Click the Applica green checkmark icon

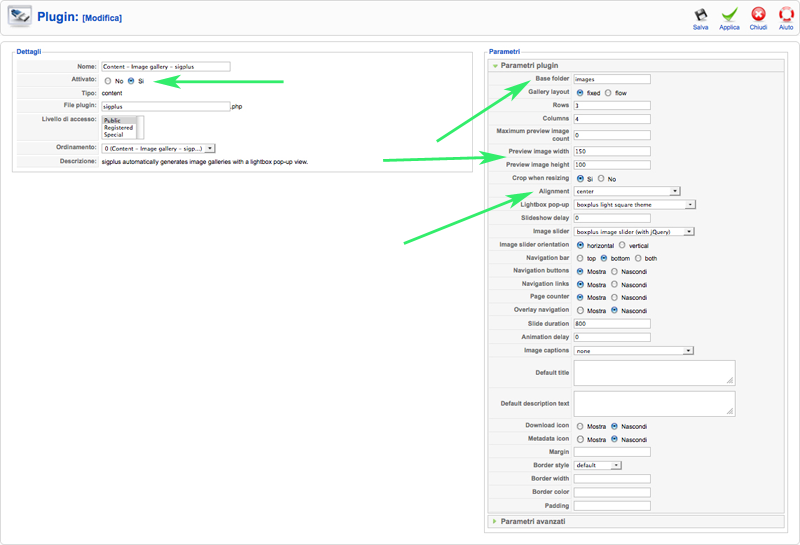point(730,14)
